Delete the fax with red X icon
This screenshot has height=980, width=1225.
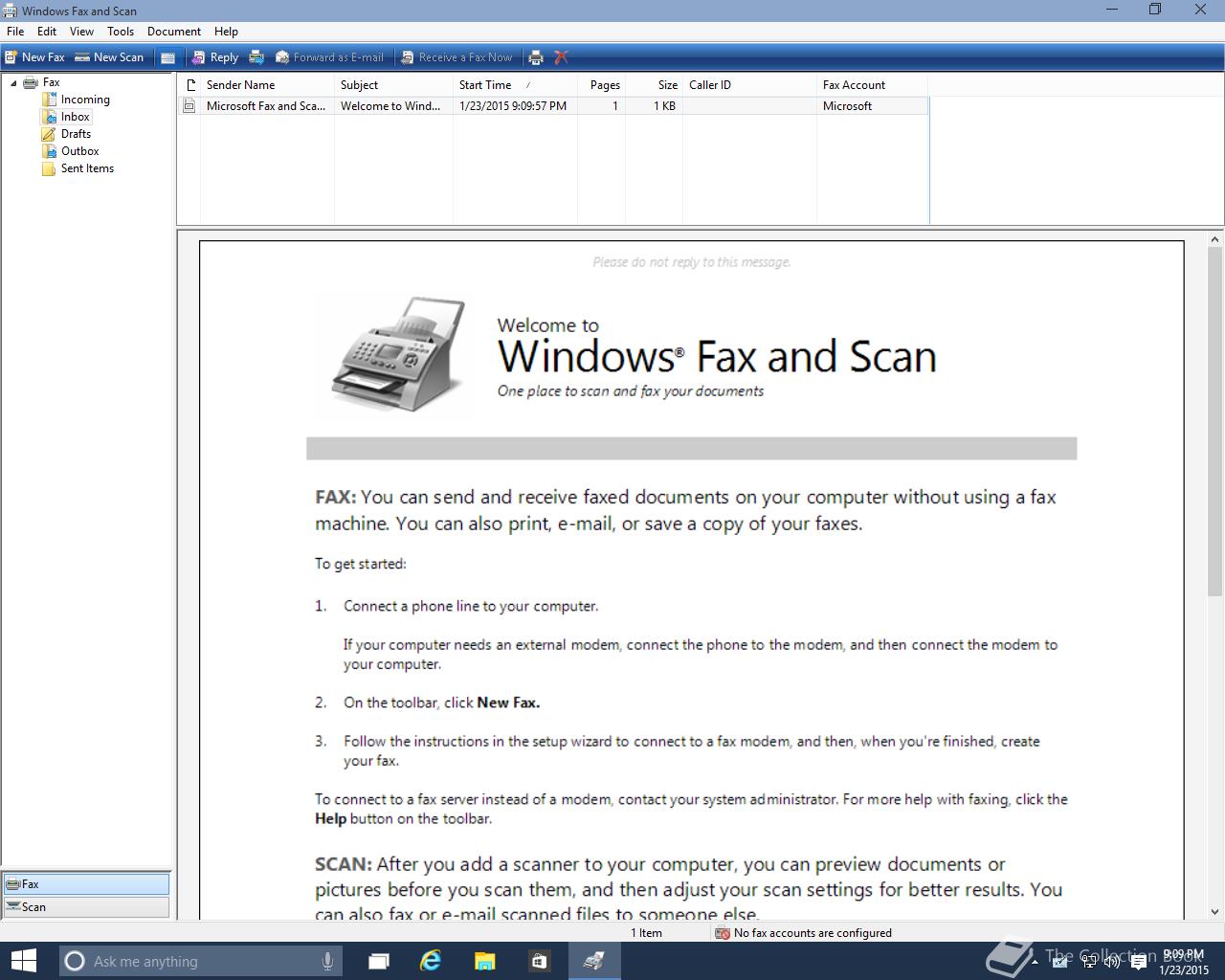tap(562, 57)
